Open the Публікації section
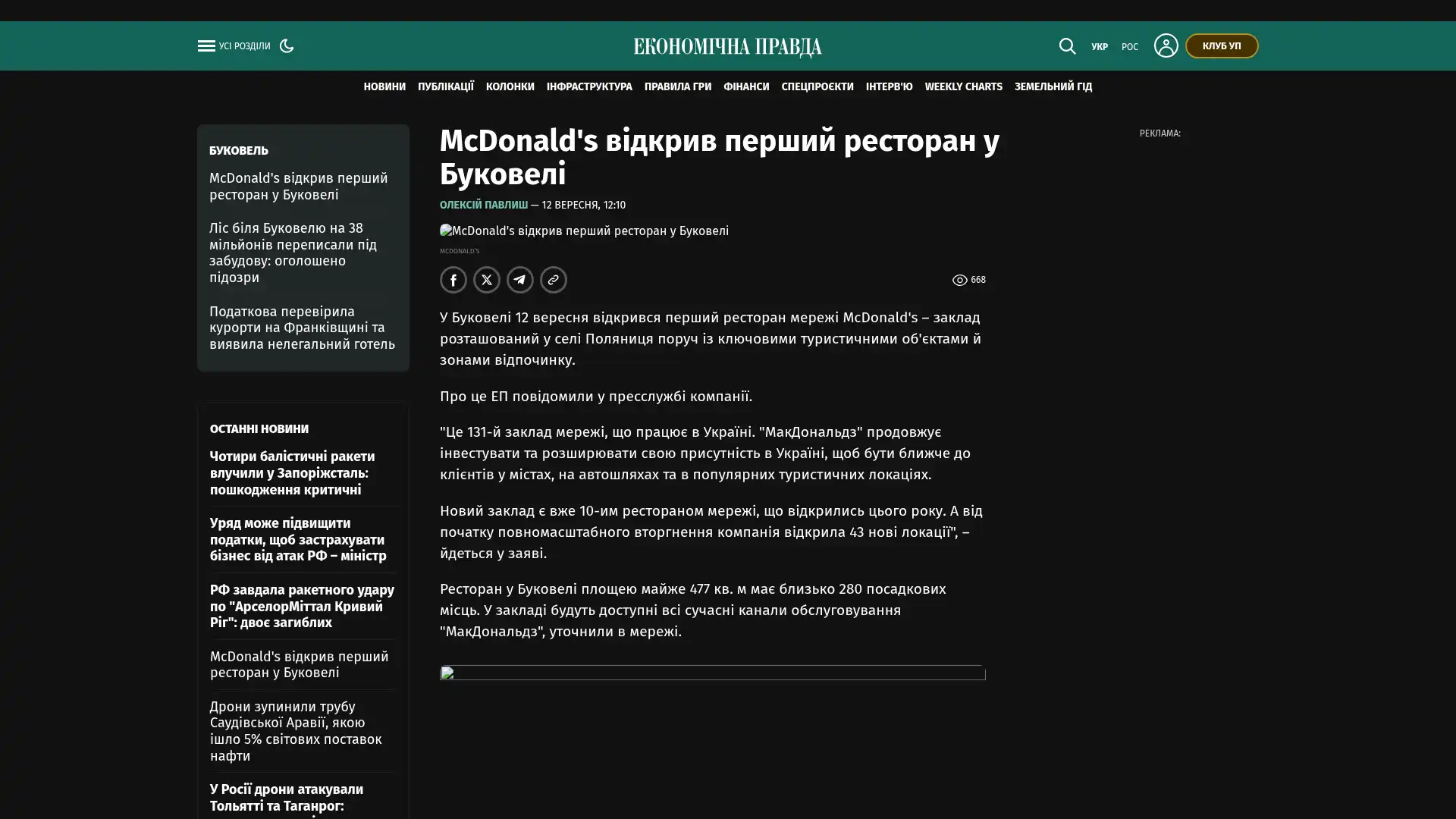The height and width of the screenshot is (819, 1456). [x=446, y=86]
